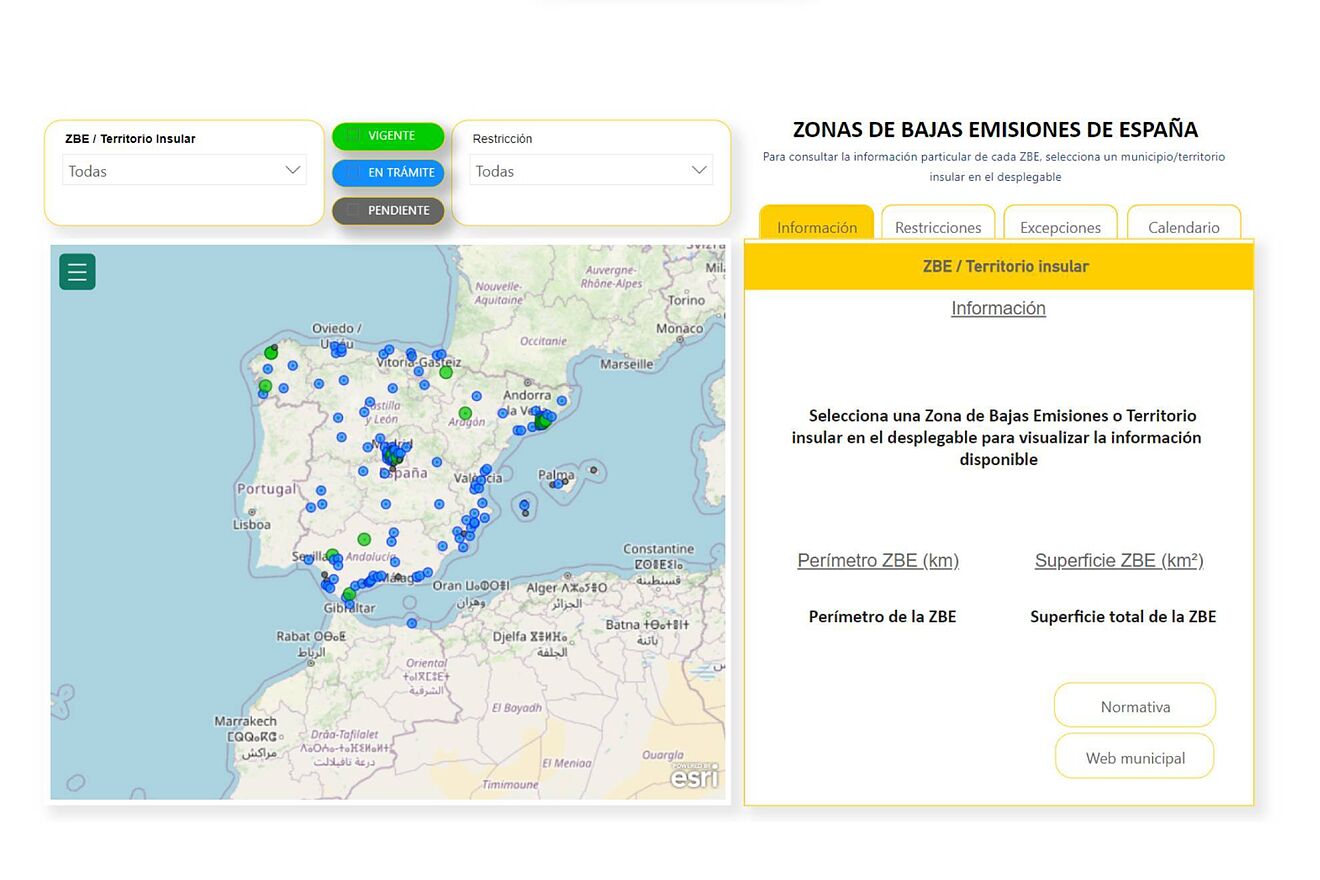
Task: Open the Web municipal link
Action: pyautogui.click(x=1134, y=756)
